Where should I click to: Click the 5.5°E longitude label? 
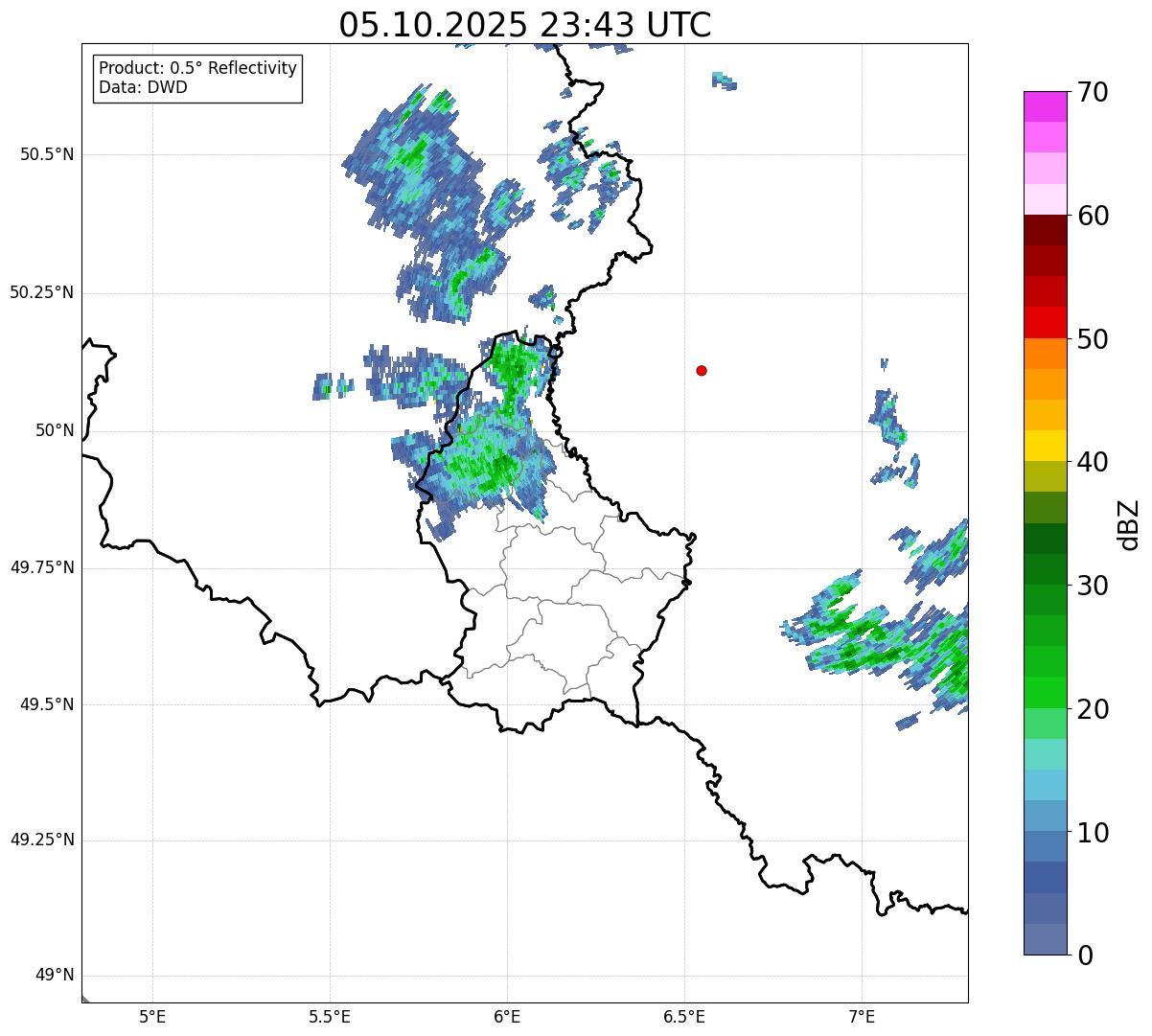pyautogui.click(x=330, y=1016)
